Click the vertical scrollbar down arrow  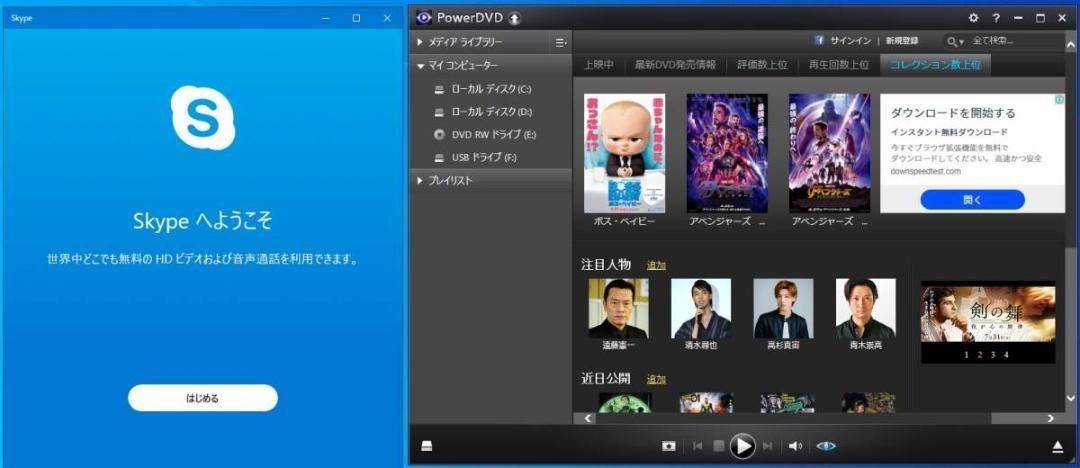(x=1070, y=398)
